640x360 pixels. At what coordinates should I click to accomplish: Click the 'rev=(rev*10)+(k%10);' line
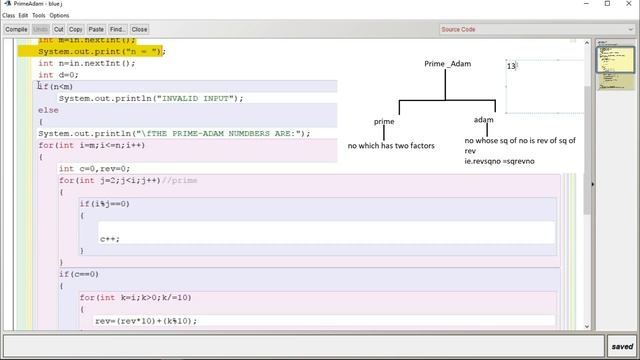pyautogui.click(x=146, y=321)
